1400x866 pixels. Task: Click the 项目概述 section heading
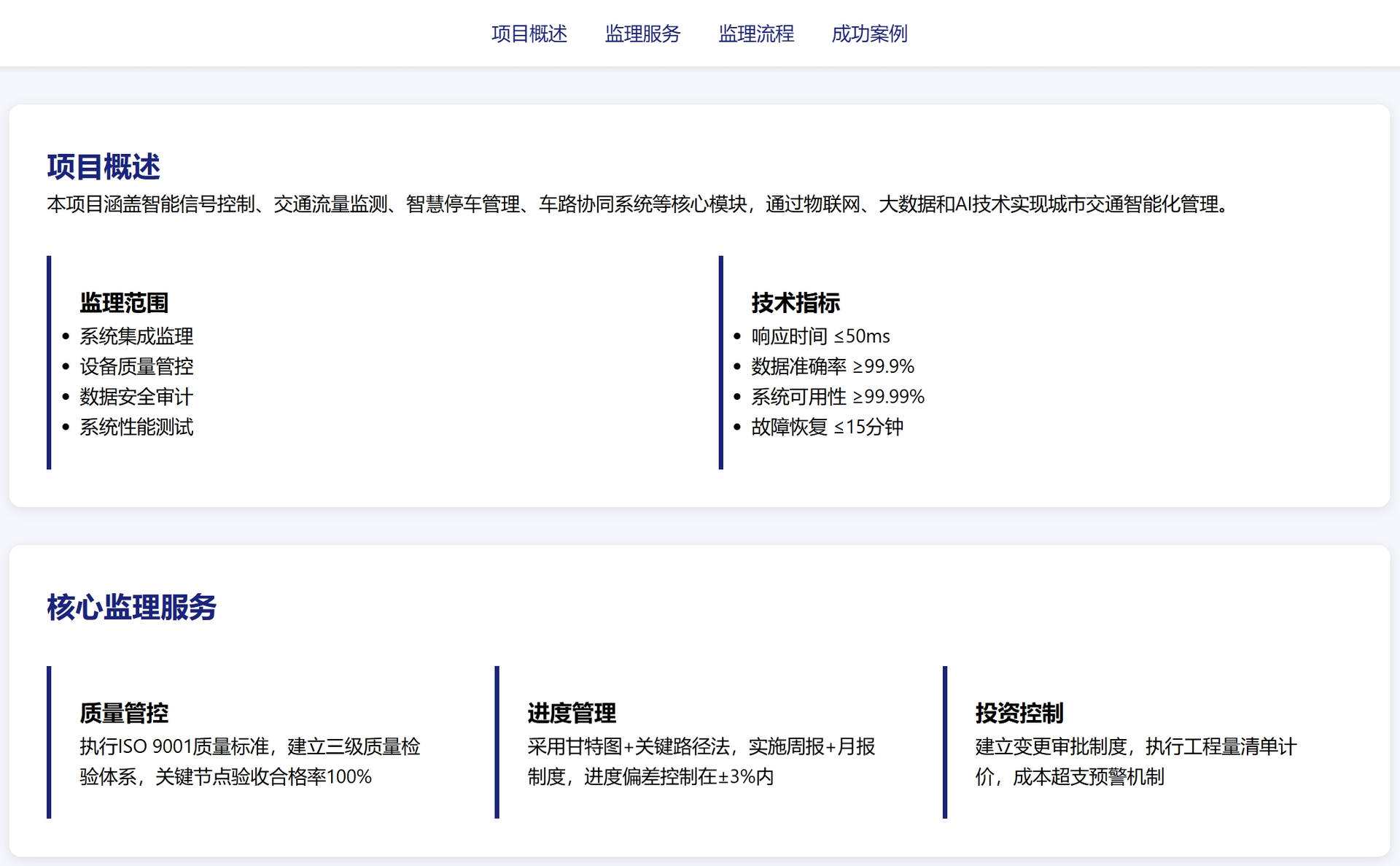(104, 167)
